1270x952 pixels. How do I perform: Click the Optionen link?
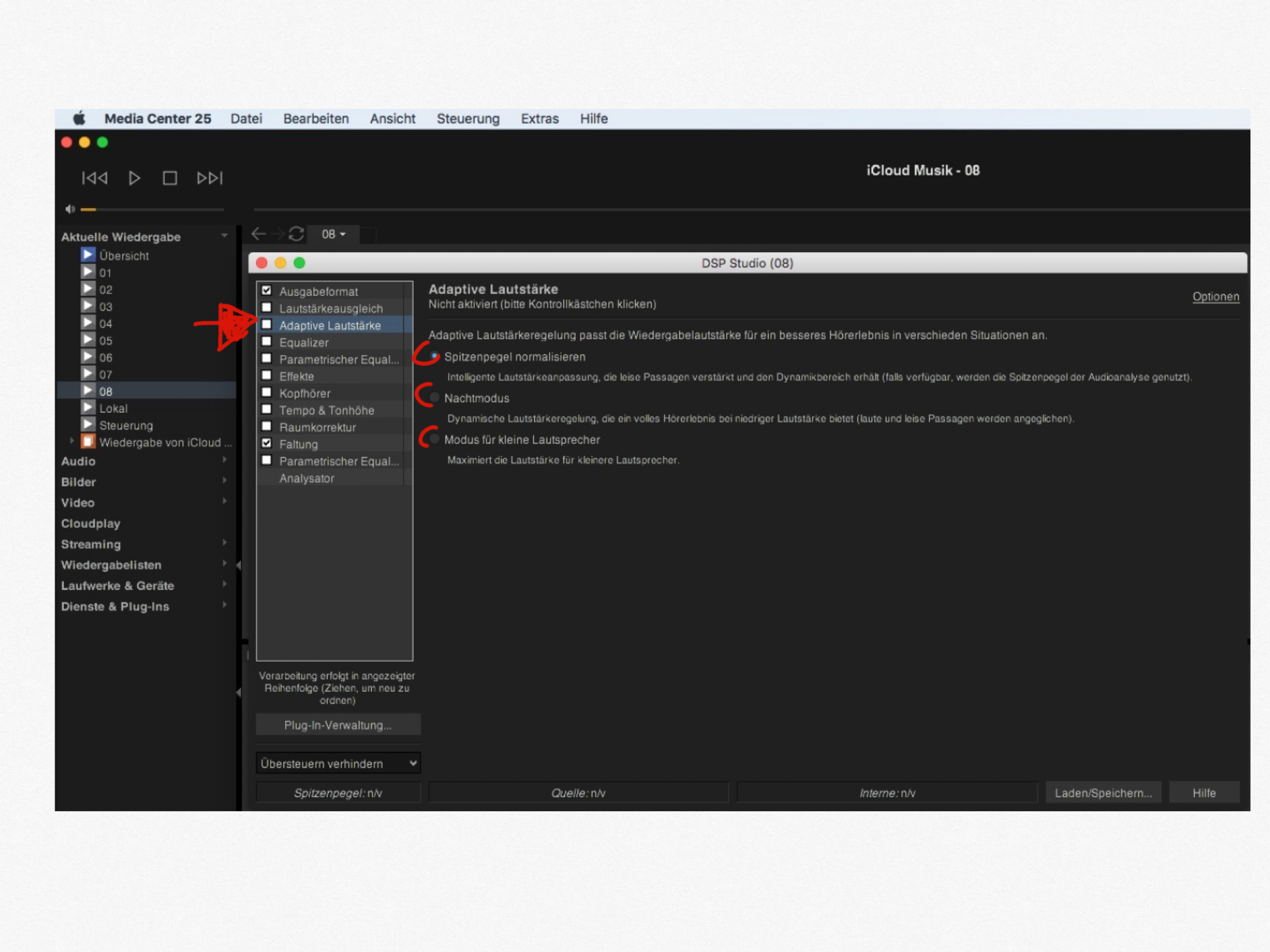click(x=1215, y=296)
